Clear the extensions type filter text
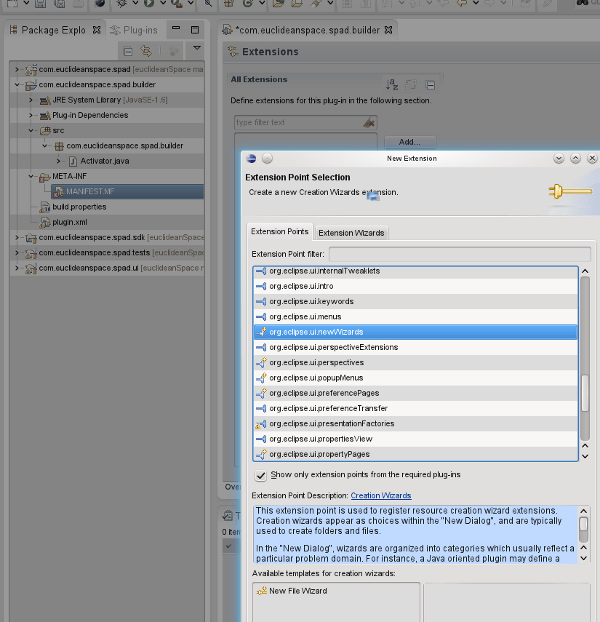The width and height of the screenshot is (600, 622). 369,122
